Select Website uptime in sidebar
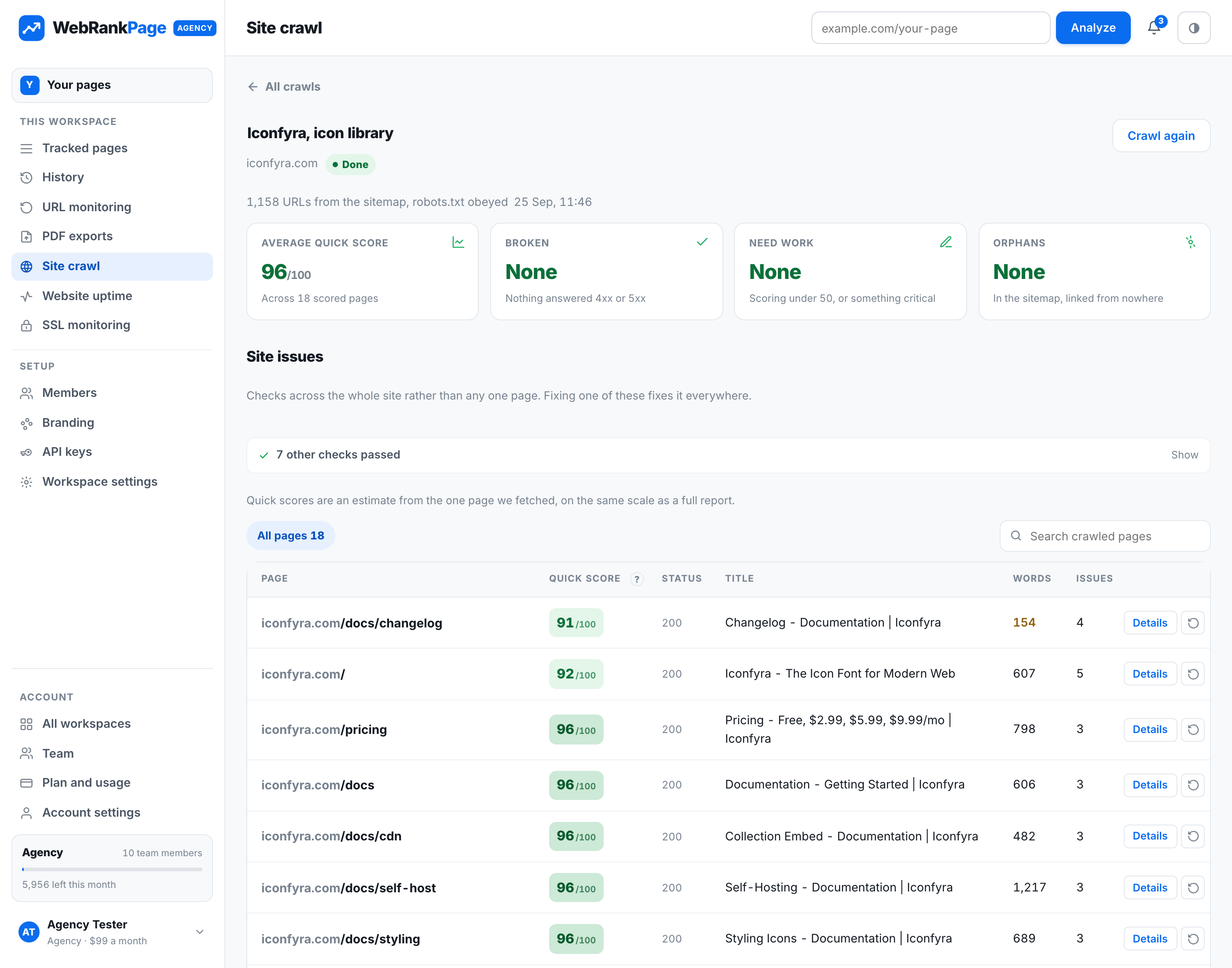This screenshot has width=1232, height=968. click(x=112, y=296)
